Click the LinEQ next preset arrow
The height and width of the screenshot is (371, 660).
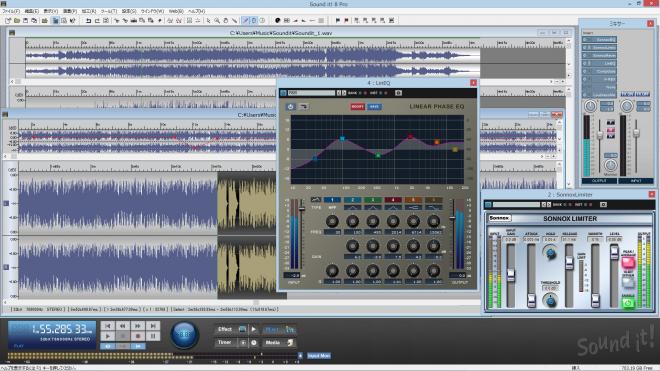(x=344, y=93)
